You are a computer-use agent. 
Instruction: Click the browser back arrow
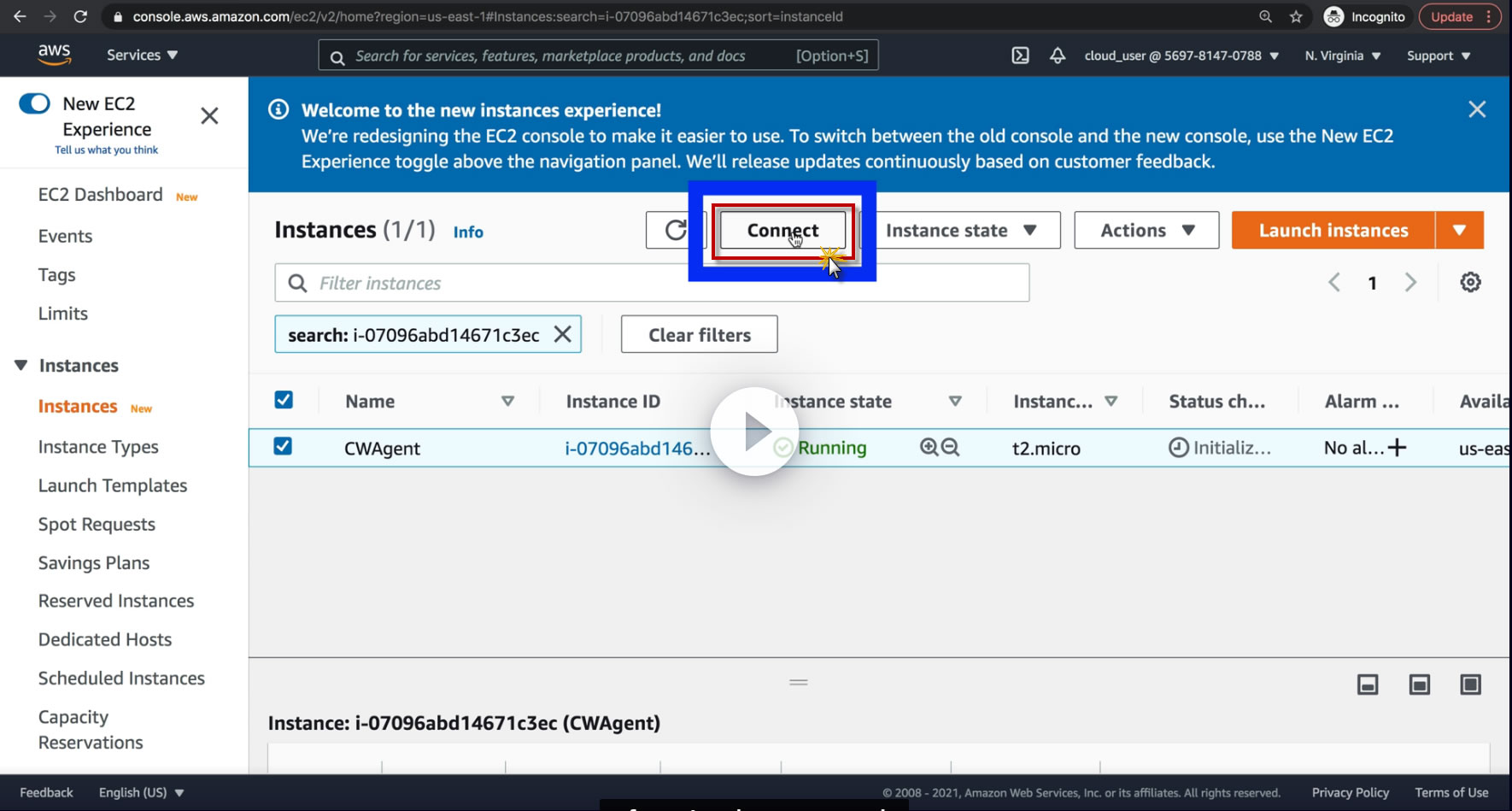pos(20,16)
